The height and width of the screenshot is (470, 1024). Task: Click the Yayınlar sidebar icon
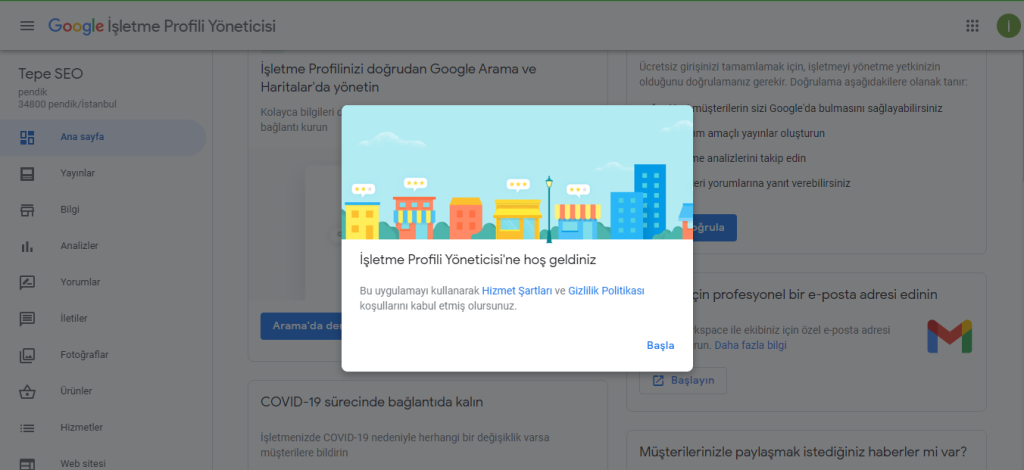click(28, 173)
